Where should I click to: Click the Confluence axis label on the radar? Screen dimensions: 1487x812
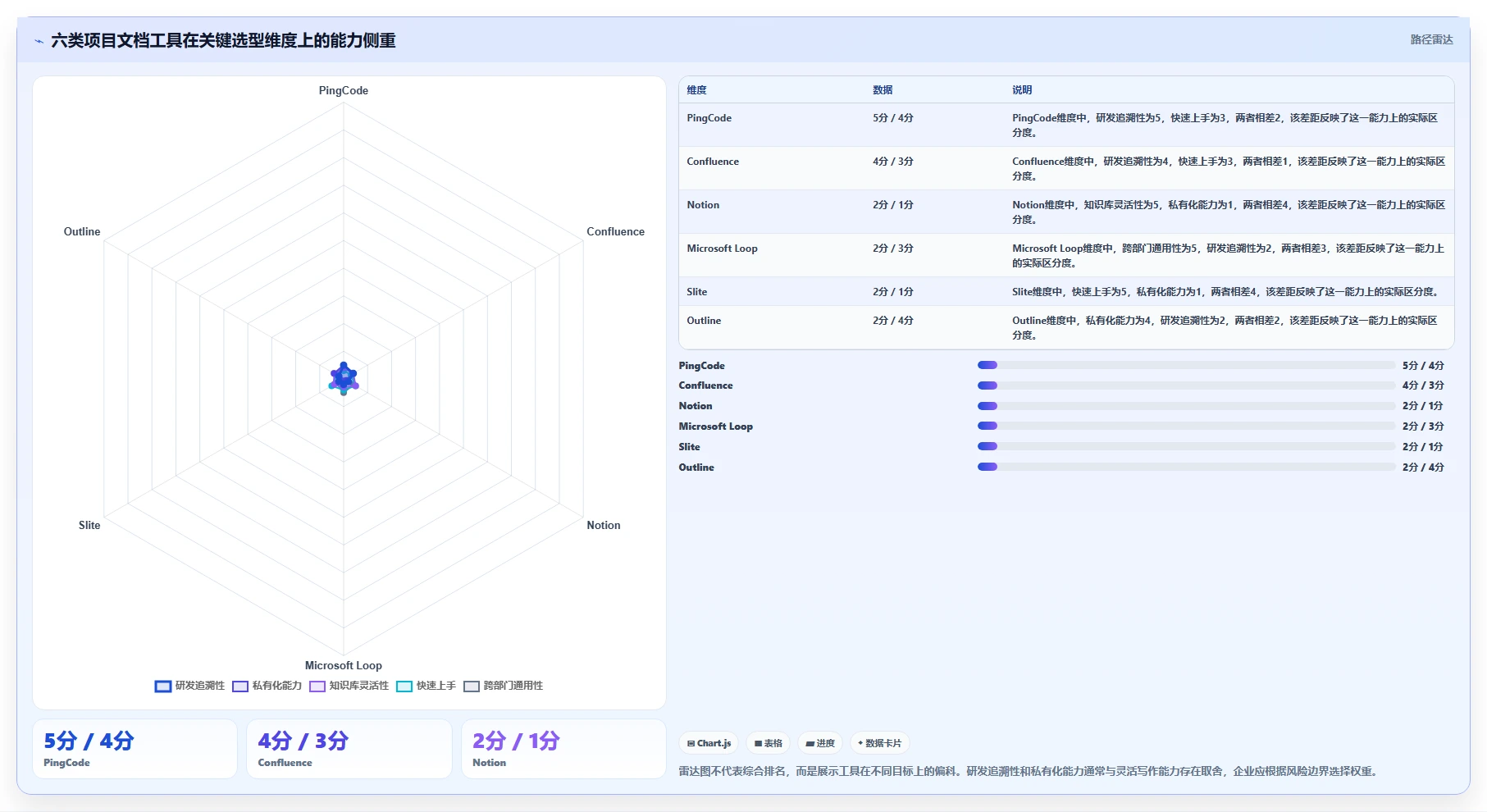click(x=615, y=231)
